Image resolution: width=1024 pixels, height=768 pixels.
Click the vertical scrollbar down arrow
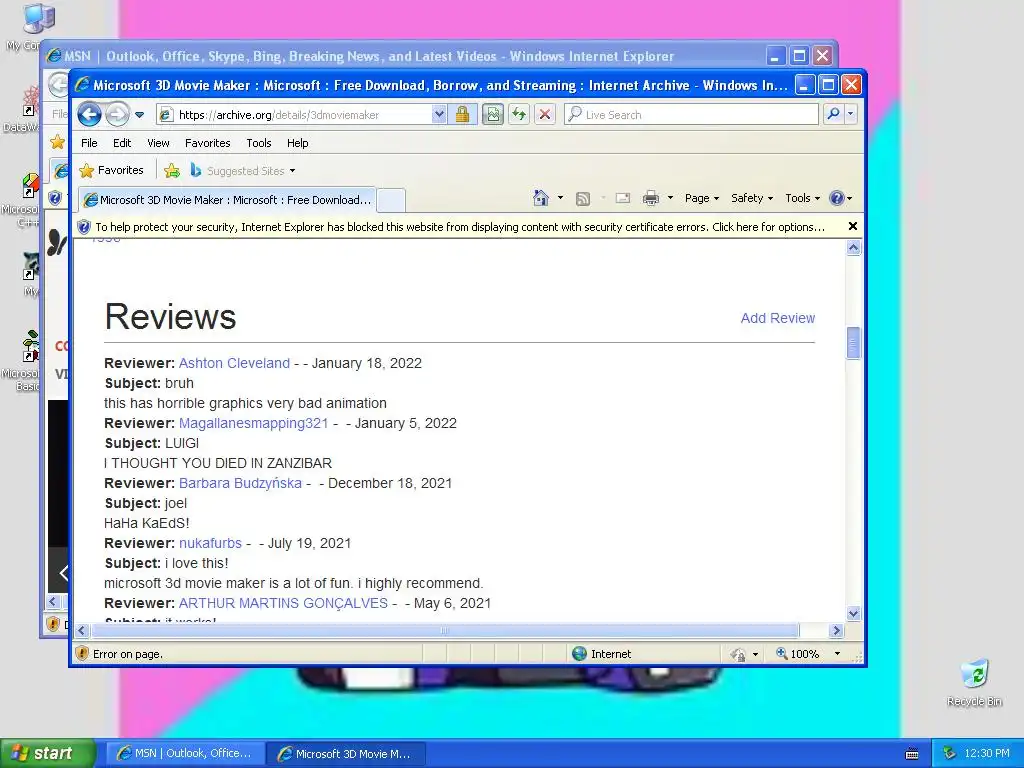pos(853,613)
